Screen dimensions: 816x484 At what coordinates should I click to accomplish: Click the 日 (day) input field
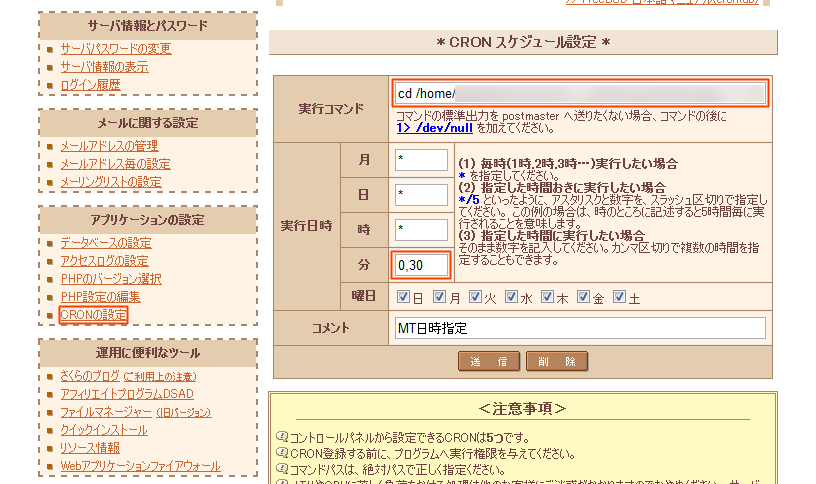click(421, 195)
